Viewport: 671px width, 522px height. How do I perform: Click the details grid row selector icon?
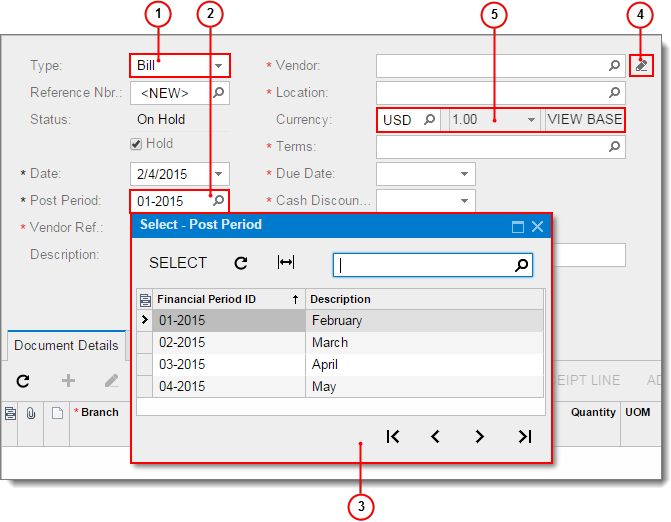[x=10, y=413]
